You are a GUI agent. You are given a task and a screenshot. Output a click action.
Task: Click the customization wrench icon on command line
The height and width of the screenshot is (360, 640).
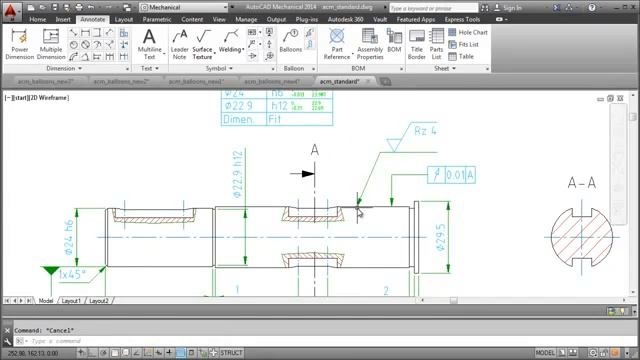7,341
